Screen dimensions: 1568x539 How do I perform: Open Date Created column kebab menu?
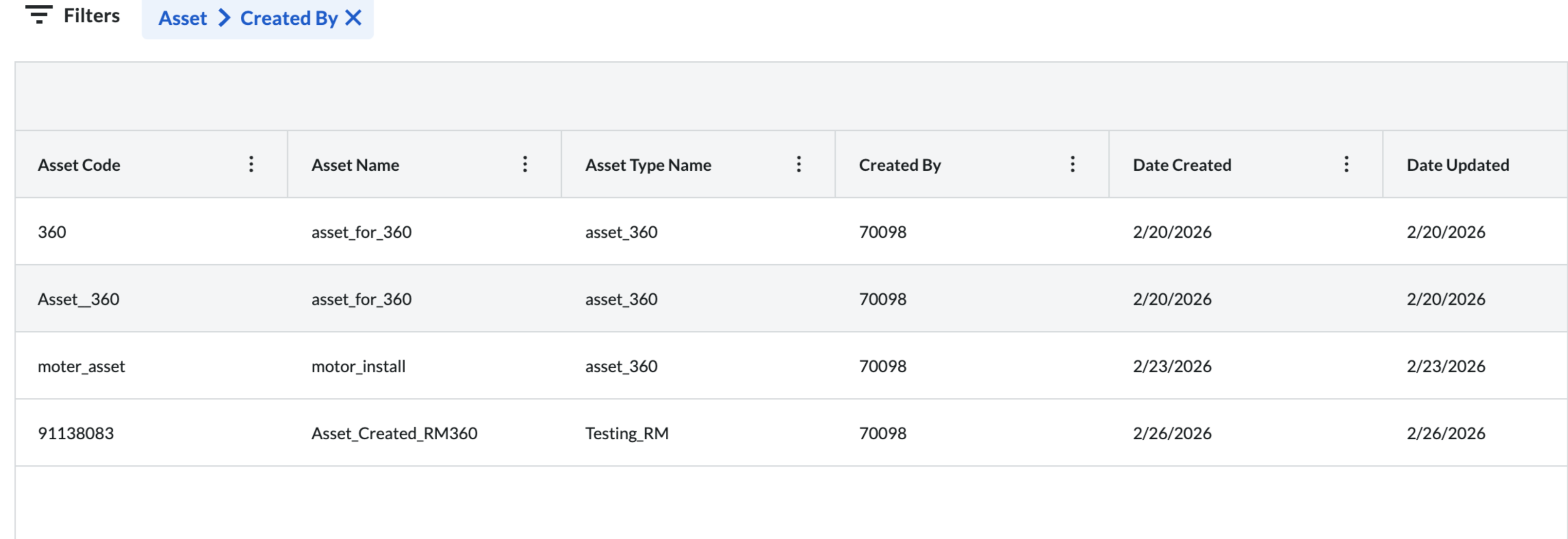coord(1346,164)
